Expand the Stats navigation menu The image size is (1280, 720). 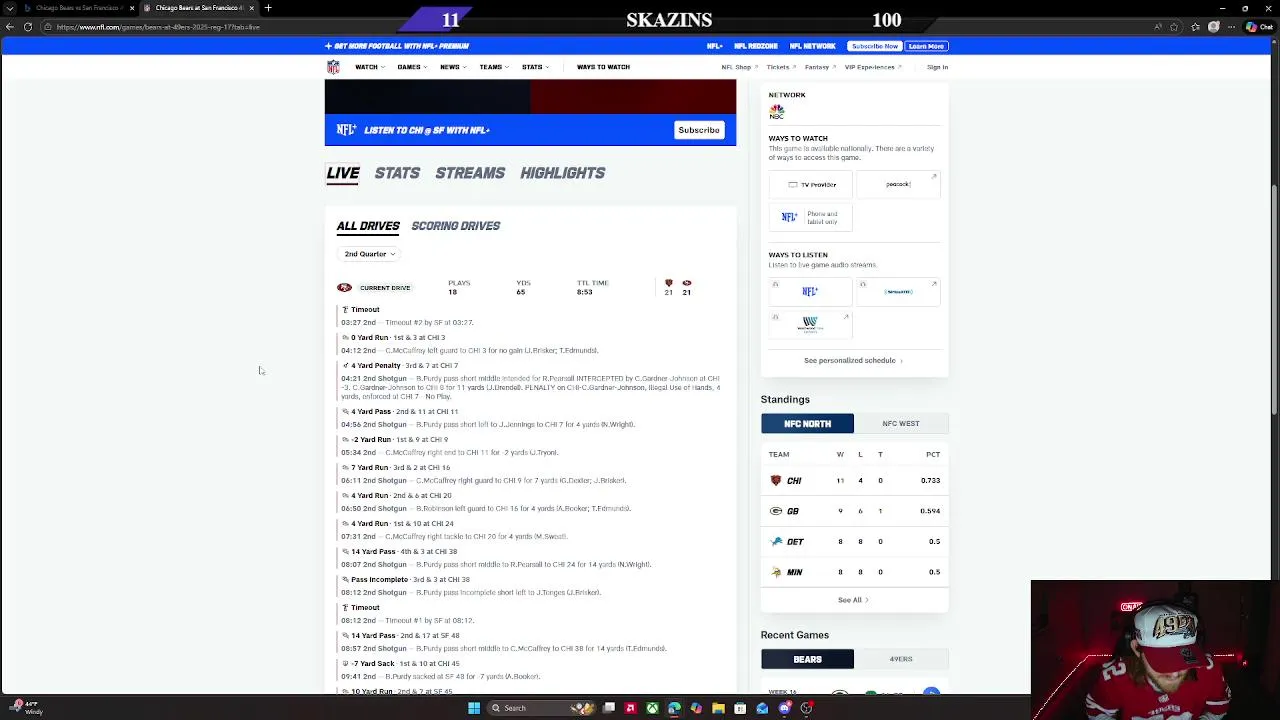click(535, 67)
